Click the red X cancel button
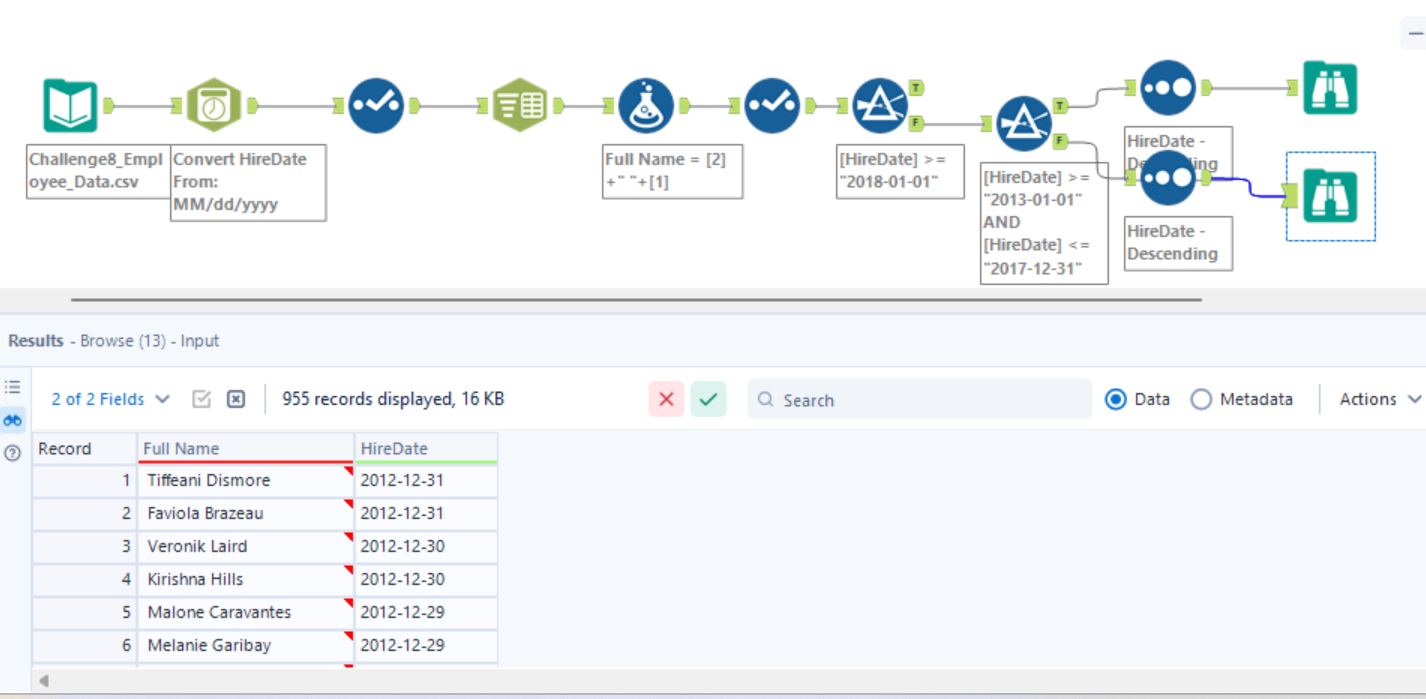1426x699 pixels. [x=666, y=399]
